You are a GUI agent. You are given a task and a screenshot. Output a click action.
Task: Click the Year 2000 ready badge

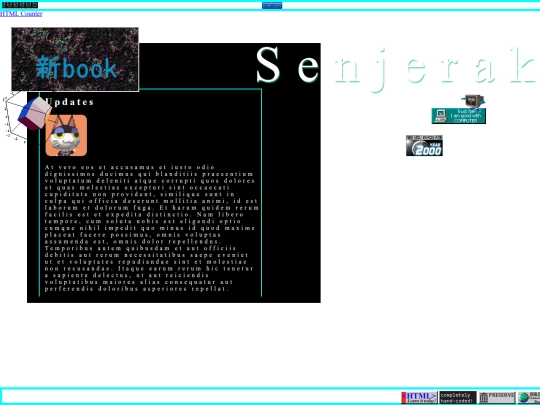pyautogui.click(x=424, y=146)
